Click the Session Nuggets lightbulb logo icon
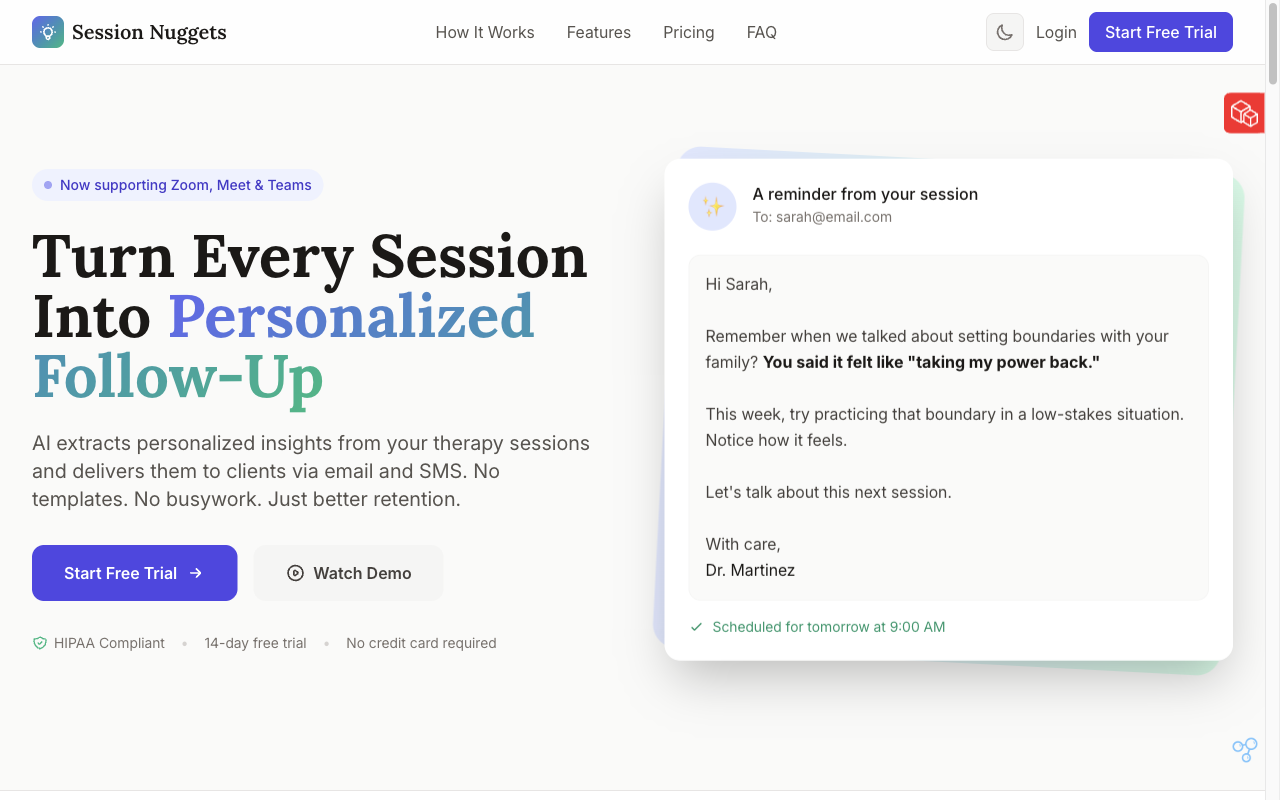This screenshot has height=800, width=1280. click(48, 32)
